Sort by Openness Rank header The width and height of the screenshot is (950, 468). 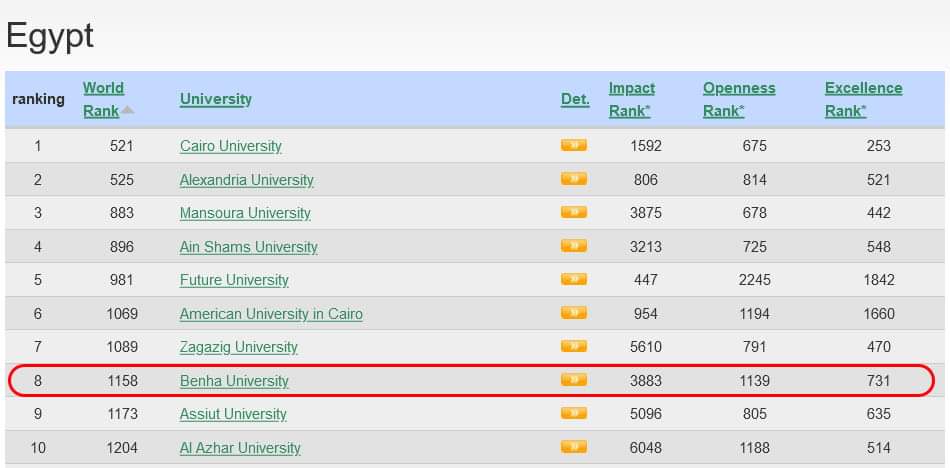[x=738, y=99]
